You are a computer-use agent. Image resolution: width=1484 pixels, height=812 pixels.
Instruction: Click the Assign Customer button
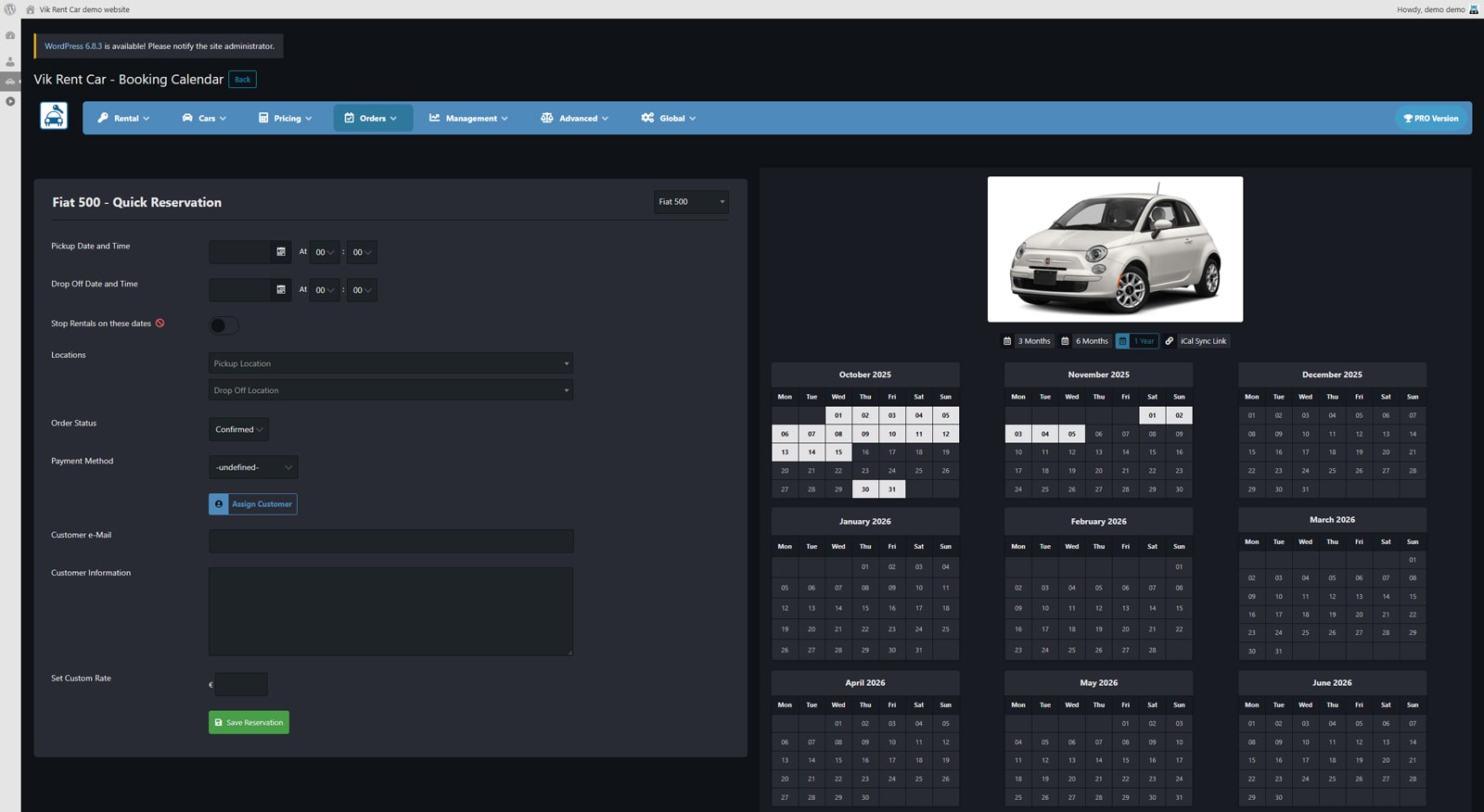point(253,504)
